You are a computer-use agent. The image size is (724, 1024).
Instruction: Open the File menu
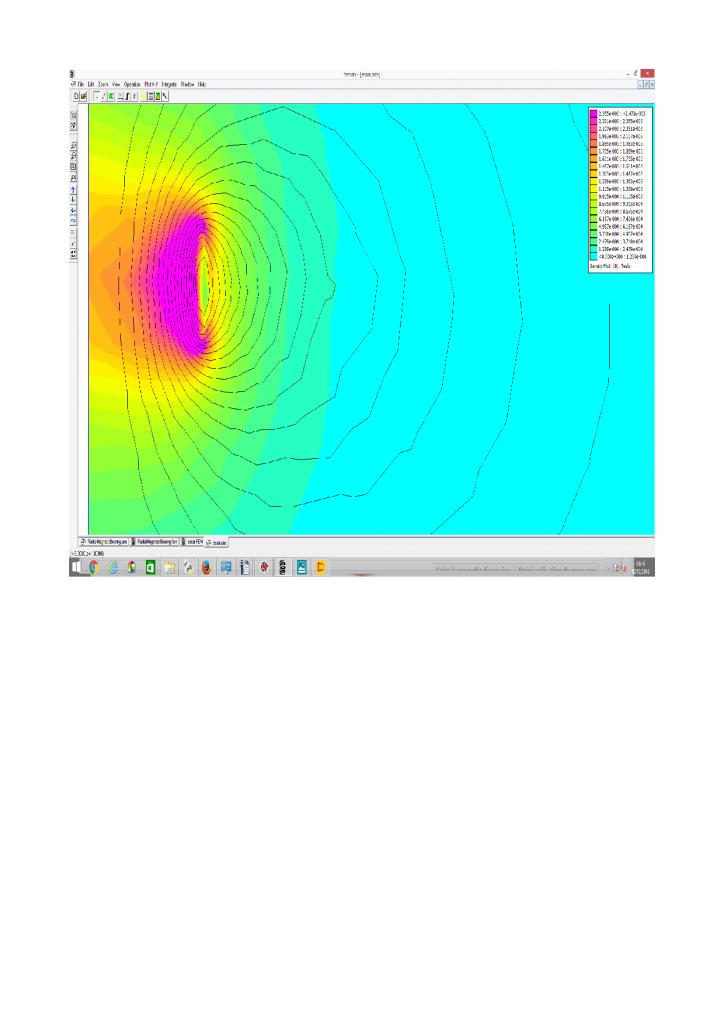[x=81, y=84]
